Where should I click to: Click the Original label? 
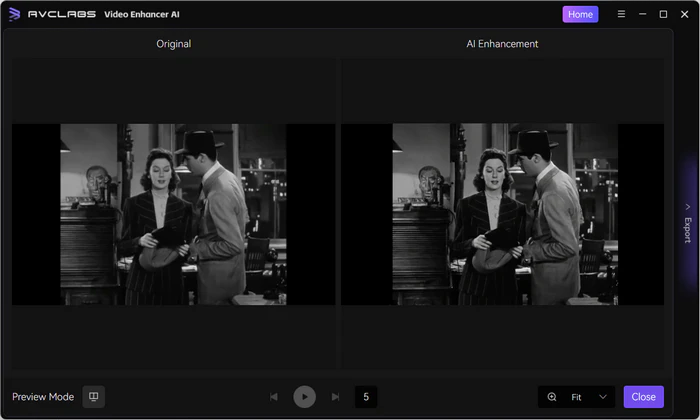(174, 44)
